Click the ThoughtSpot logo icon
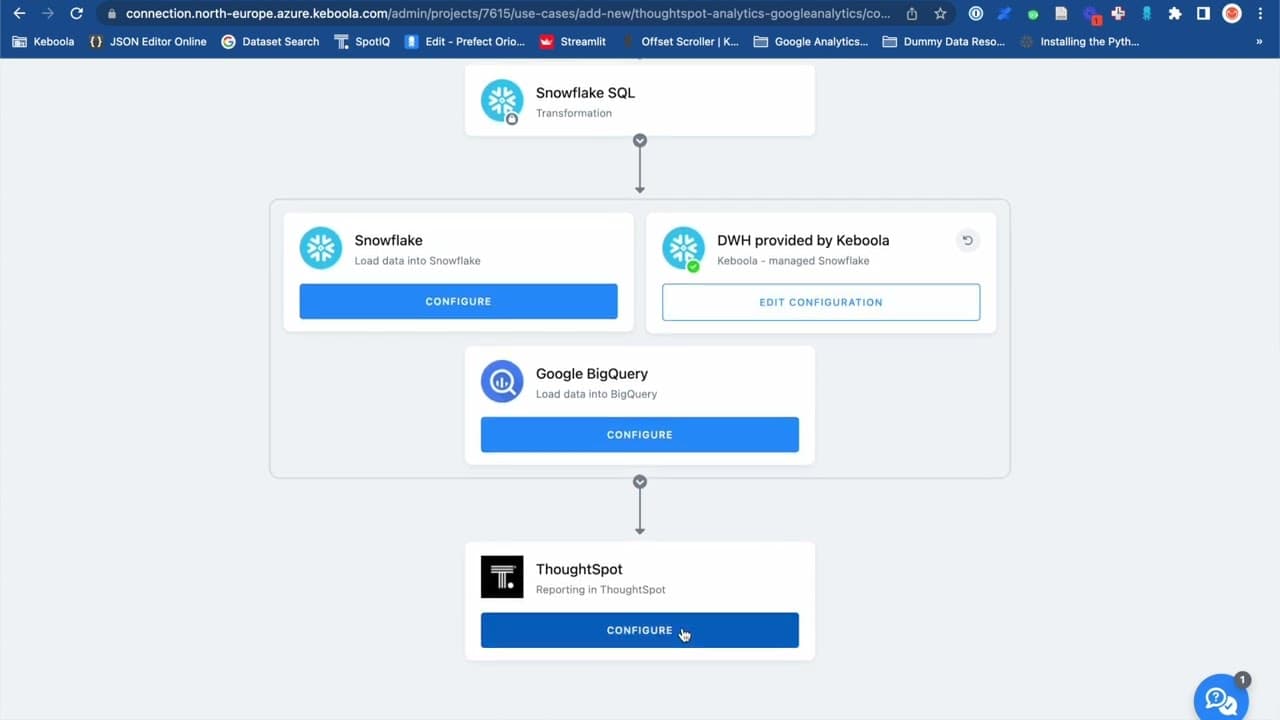The image size is (1280, 720). coord(502,577)
